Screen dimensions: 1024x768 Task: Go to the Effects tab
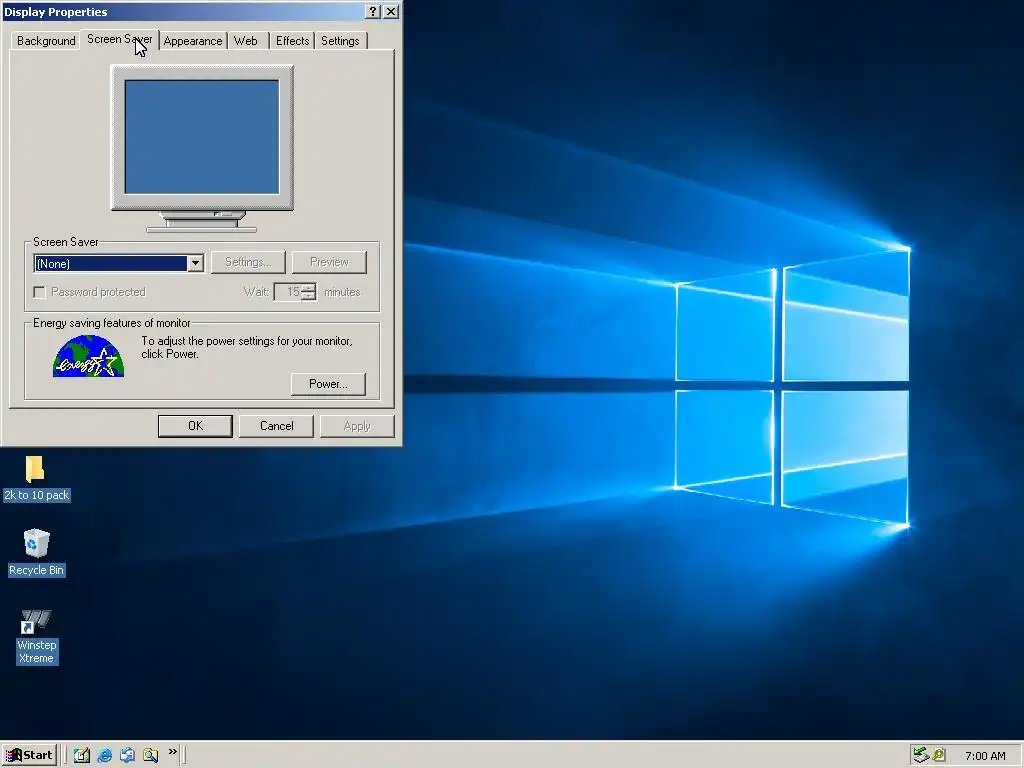point(292,40)
